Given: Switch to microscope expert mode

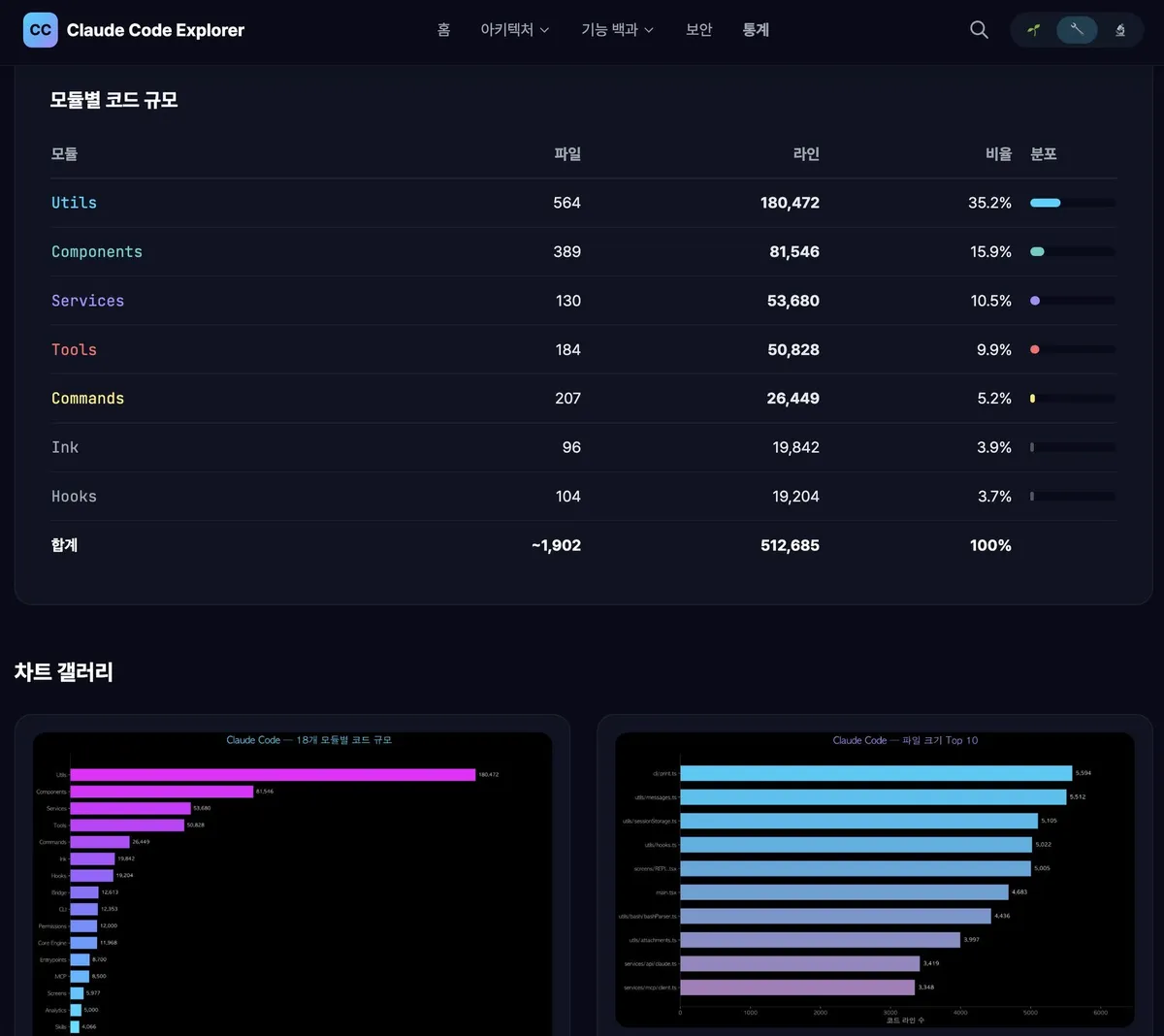Looking at the screenshot, I should 1120,30.
